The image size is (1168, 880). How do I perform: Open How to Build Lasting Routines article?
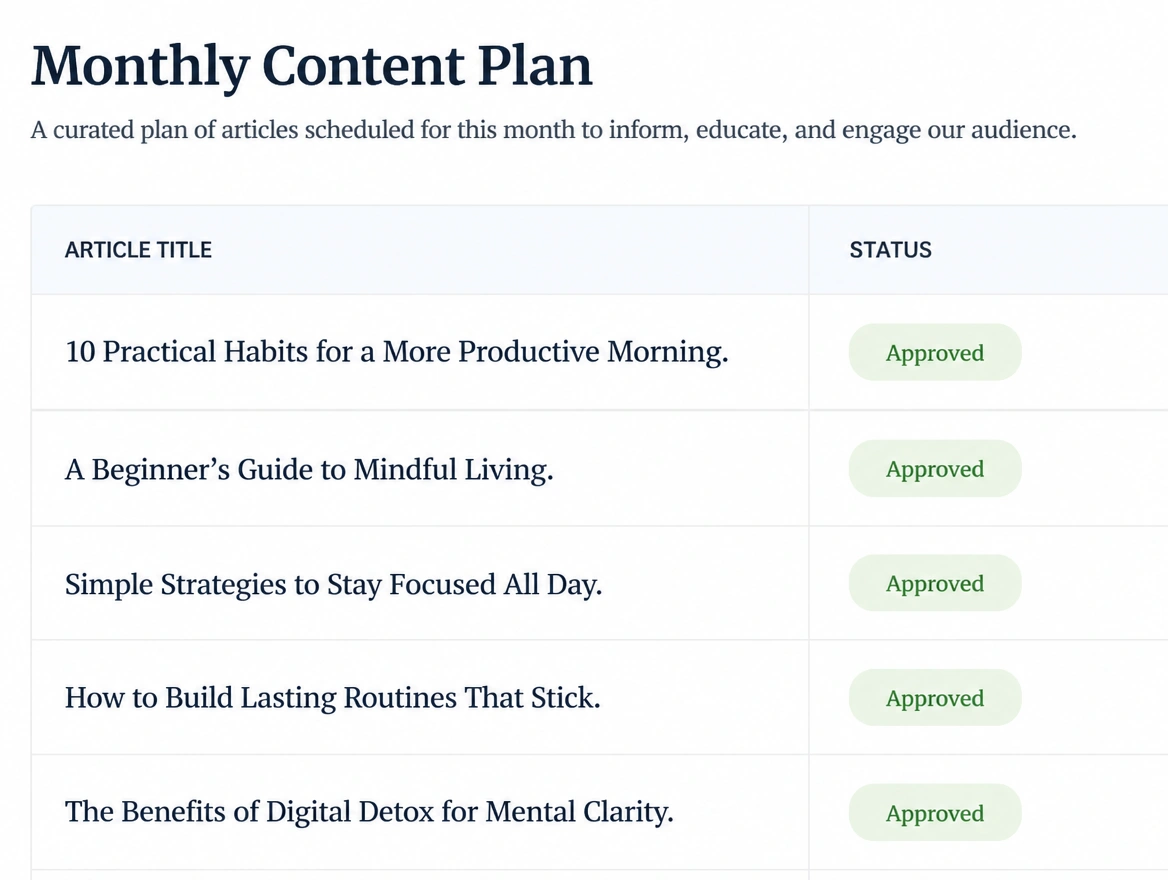click(x=332, y=698)
